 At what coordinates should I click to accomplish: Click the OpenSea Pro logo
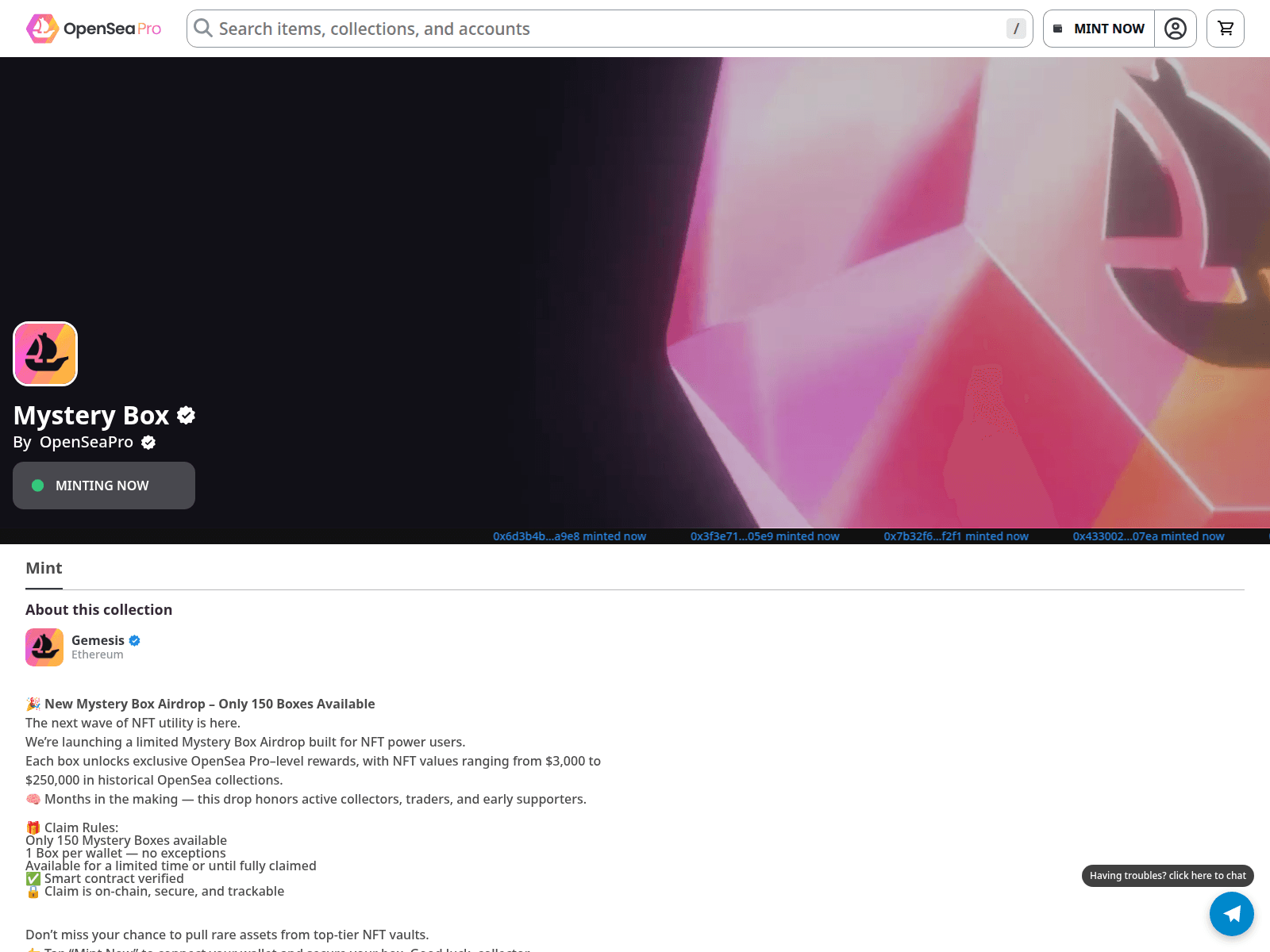tap(94, 29)
